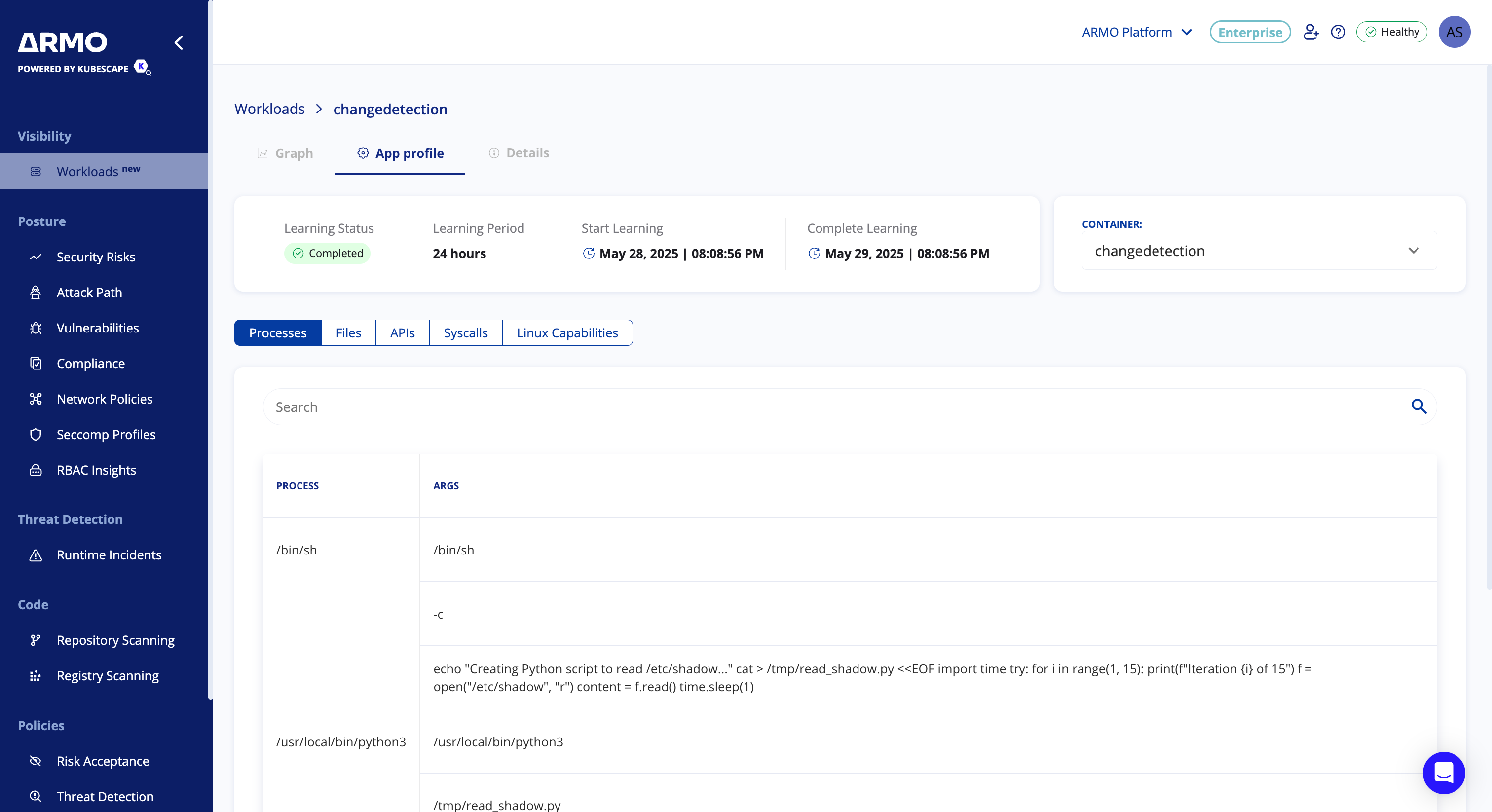Screen dimensions: 1492x812
Task: Click the Compliance icon
Action: (x=36, y=363)
